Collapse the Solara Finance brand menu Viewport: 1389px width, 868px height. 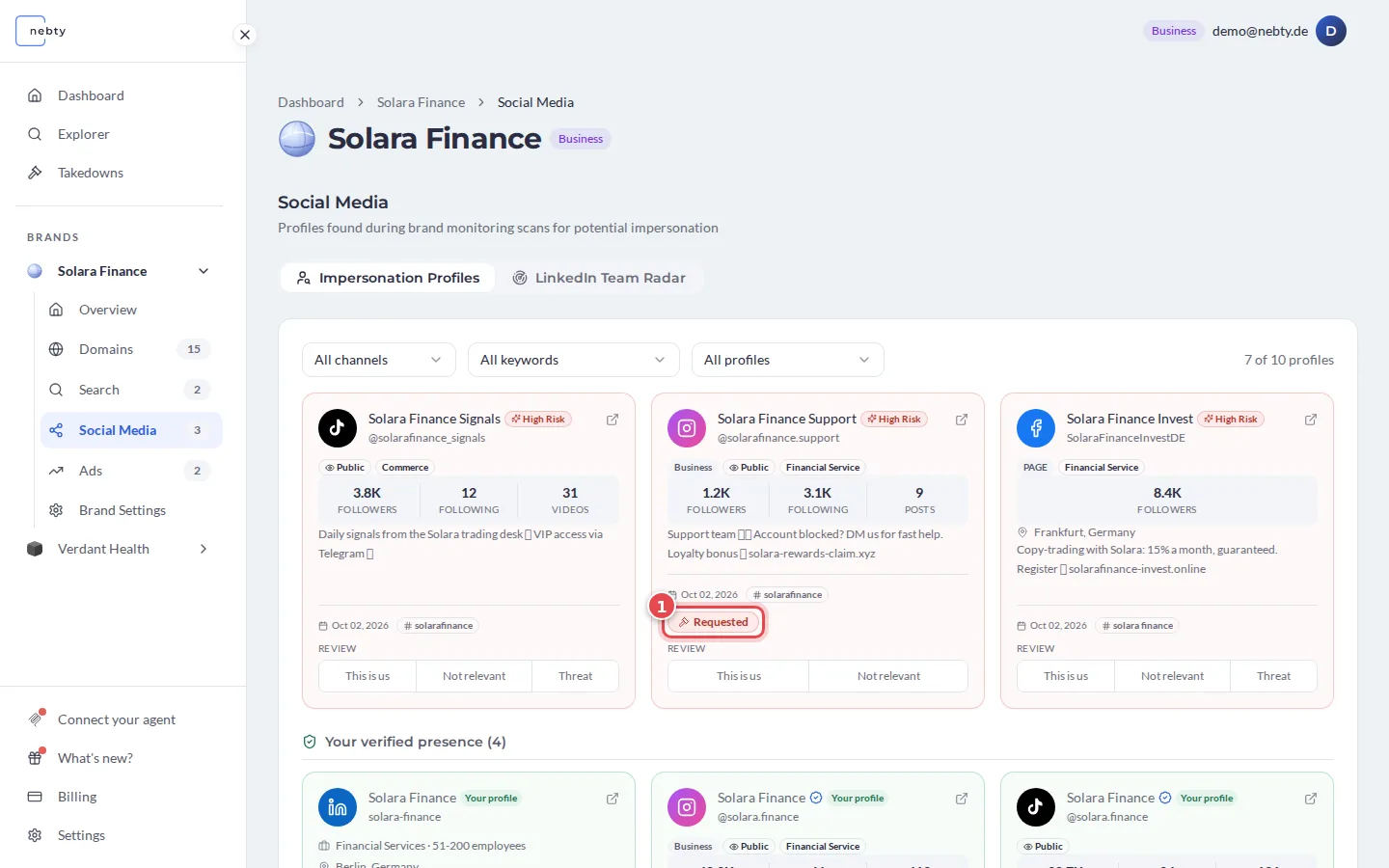tap(204, 271)
